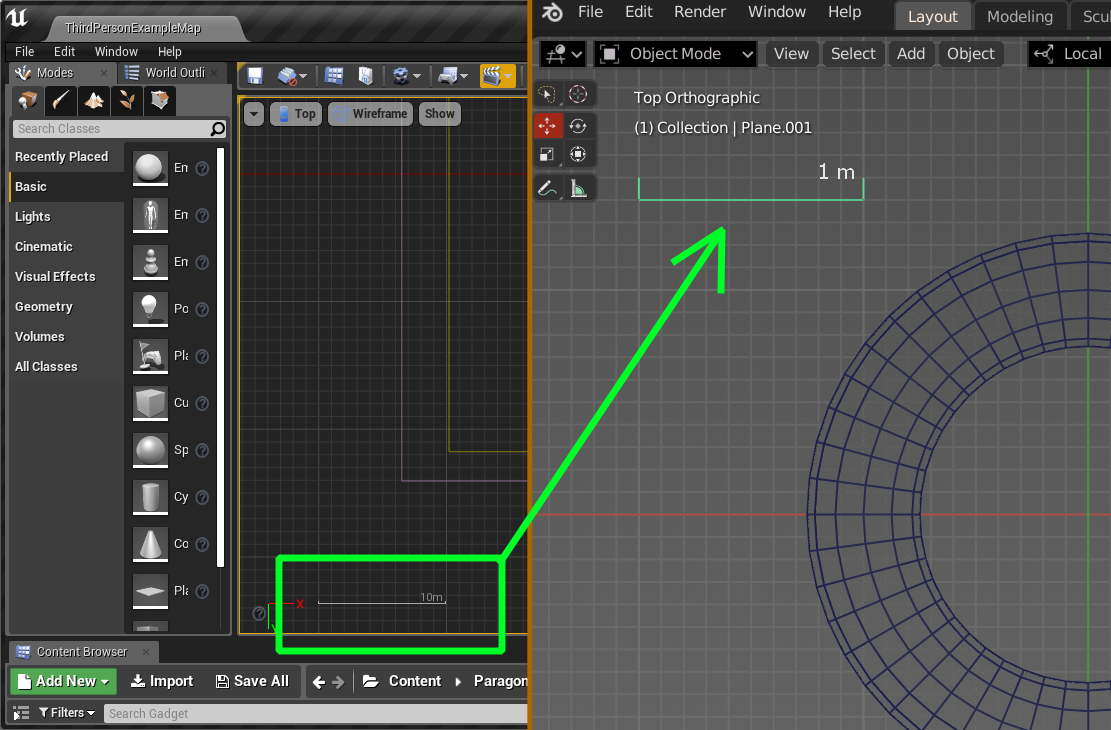Click the Search Classes input field
Screen dimensions: 1111x730
point(119,129)
